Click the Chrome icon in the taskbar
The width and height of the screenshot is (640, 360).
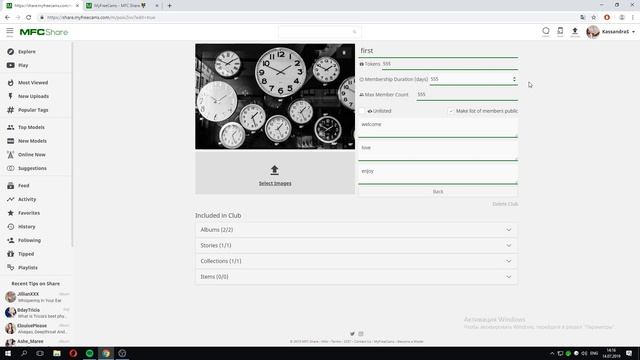point(106,353)
